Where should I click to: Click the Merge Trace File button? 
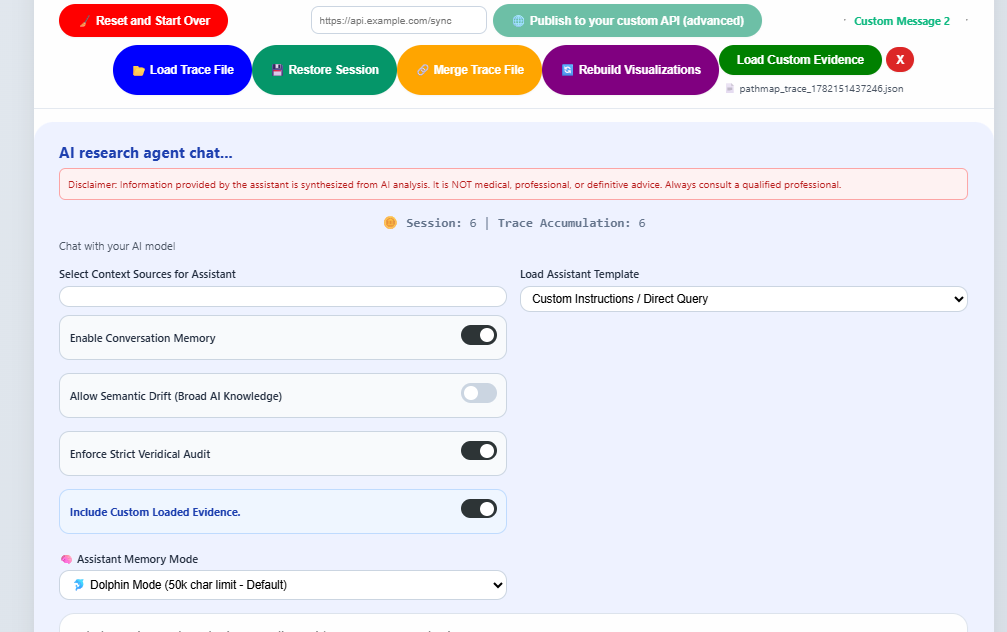pos(469,70)
